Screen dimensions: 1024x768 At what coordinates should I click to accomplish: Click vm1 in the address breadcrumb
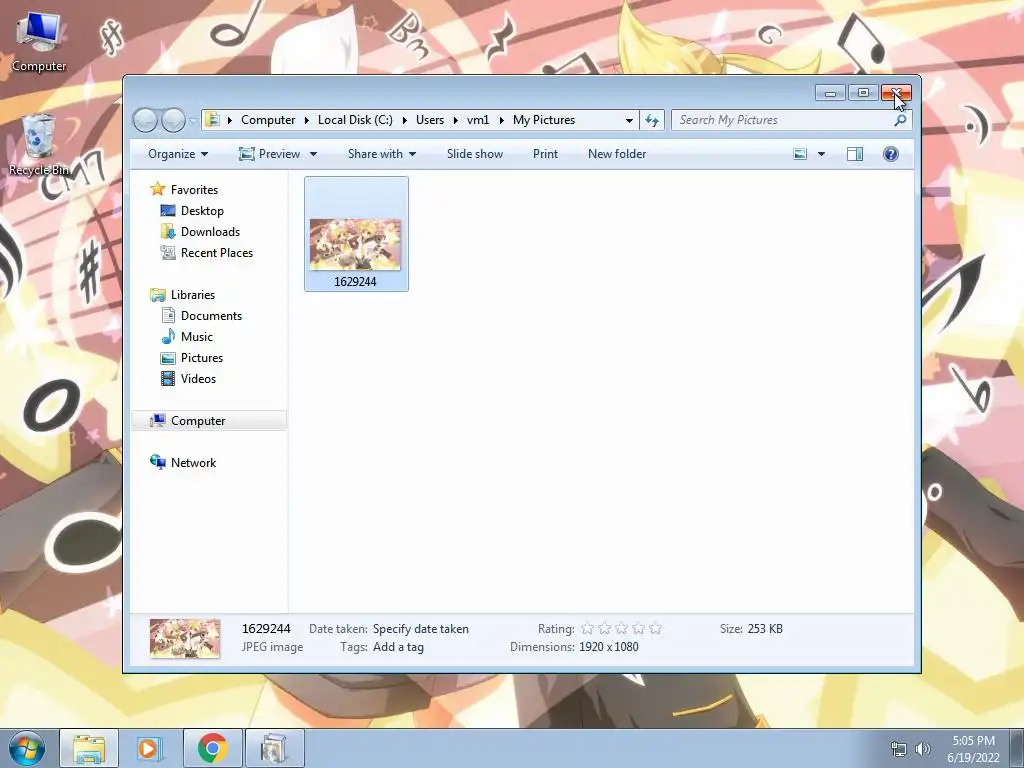(478, 120)
